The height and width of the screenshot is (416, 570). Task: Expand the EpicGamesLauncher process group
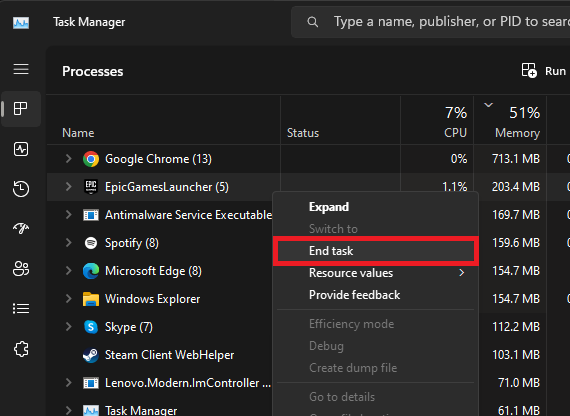point(68,187)
